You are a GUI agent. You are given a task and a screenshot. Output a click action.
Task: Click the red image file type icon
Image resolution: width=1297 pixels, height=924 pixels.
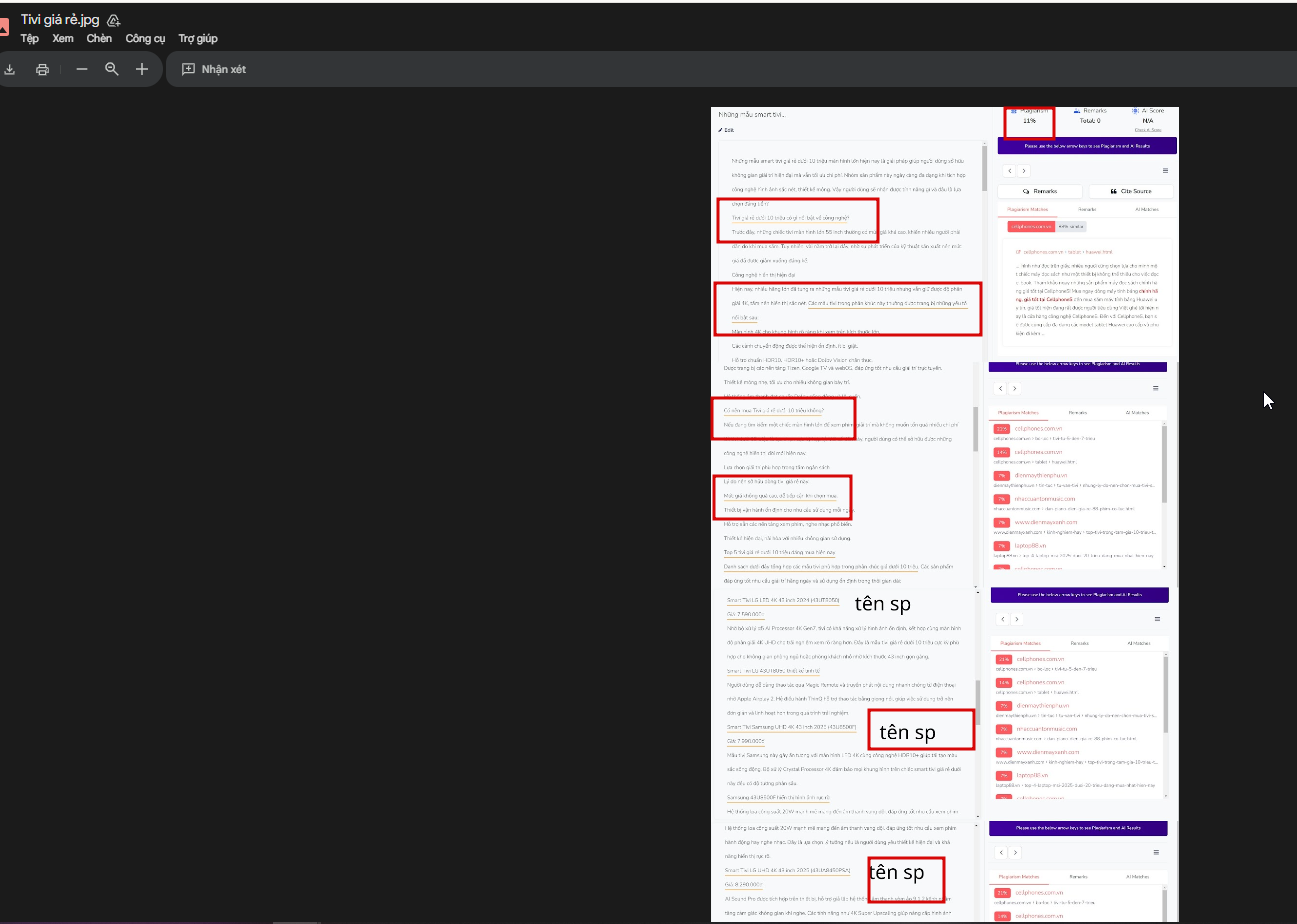pyautogui.click(x=4, y=27)
